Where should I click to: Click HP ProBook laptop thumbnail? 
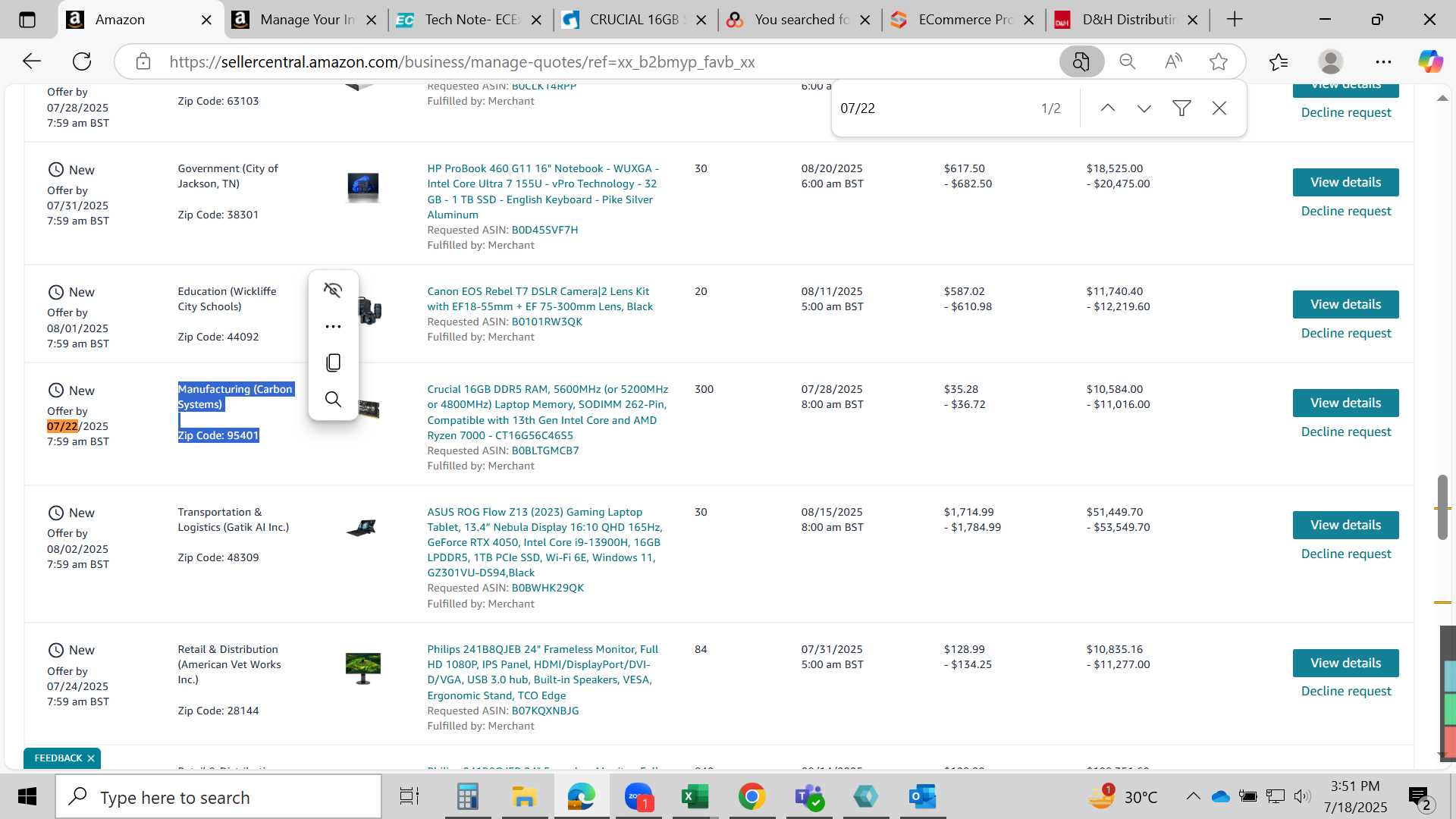(x=362, y=187)
